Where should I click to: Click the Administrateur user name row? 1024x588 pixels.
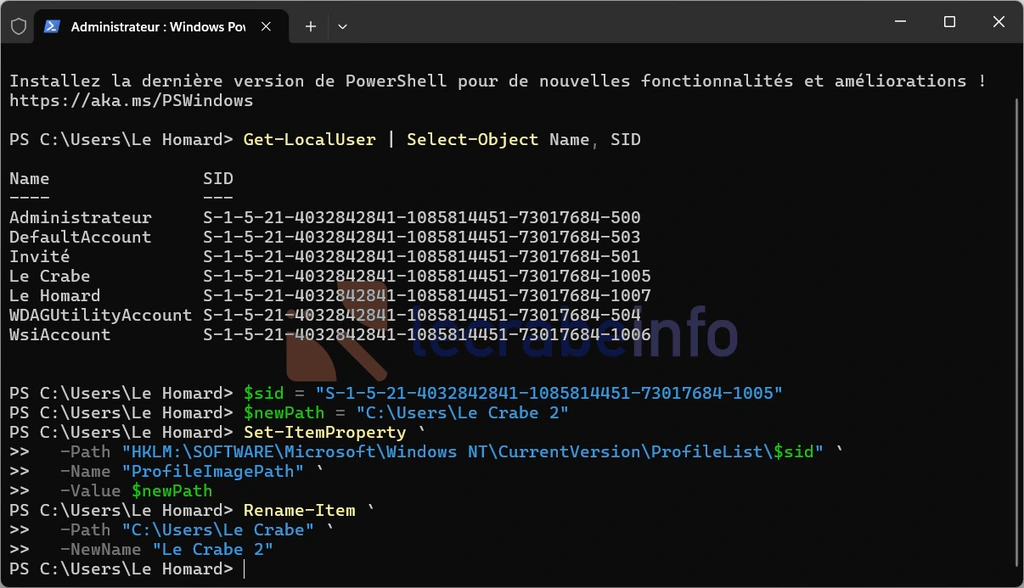click(x=80, y=217)
